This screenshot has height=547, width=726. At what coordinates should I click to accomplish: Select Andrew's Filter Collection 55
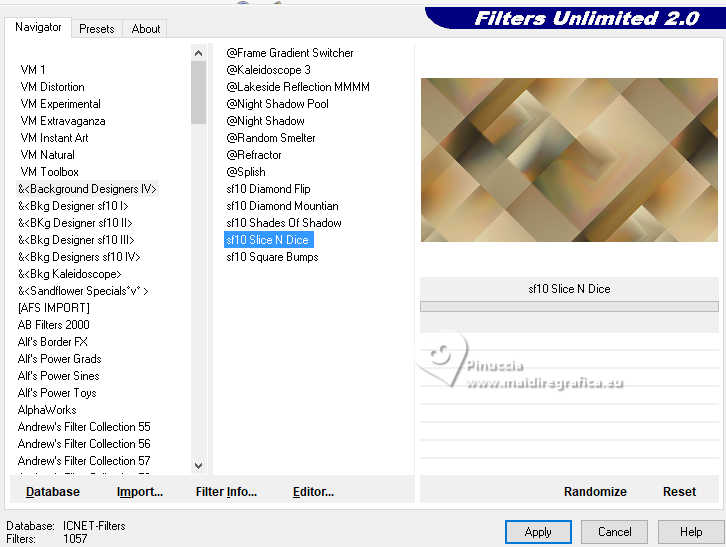[84, 427]
